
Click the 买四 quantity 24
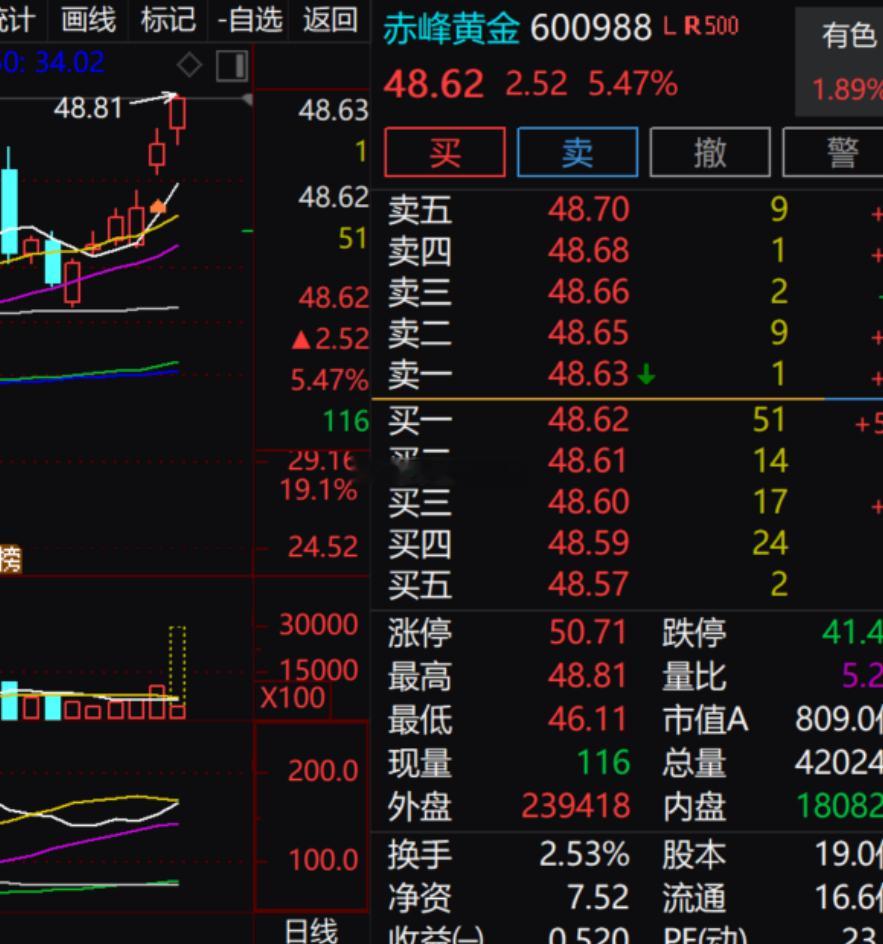point(770,542)
